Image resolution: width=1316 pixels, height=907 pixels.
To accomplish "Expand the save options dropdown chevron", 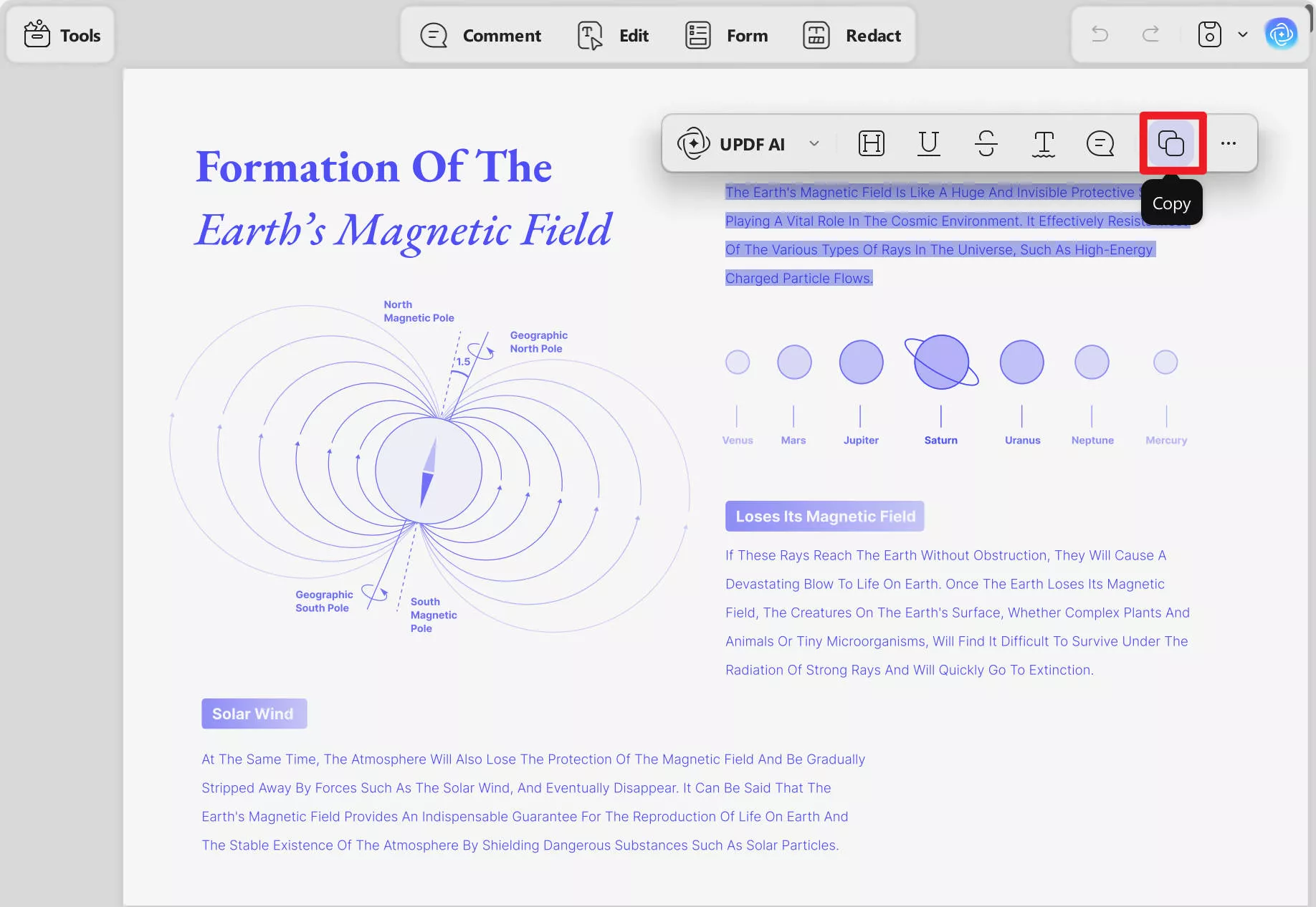I will 1243,34.
